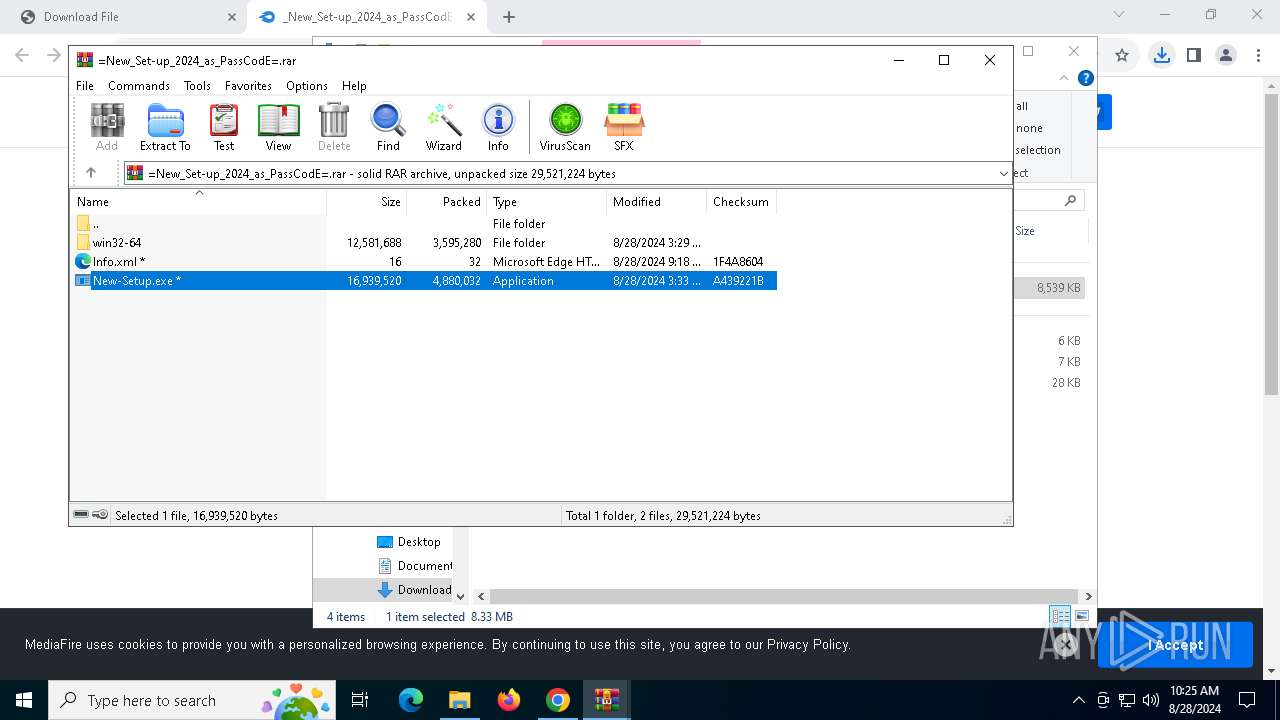Expand the archive path dropdown
This screenshot has width=1280, height=720.
pos(1003,173)
